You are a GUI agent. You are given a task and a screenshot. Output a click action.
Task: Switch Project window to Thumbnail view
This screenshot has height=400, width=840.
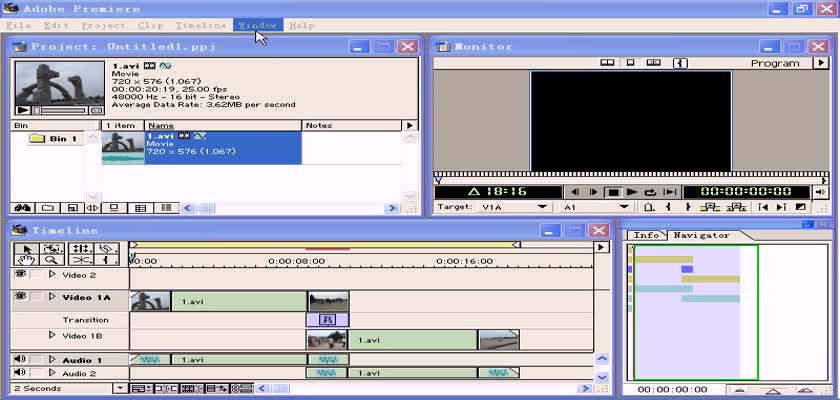pos(140,208)
